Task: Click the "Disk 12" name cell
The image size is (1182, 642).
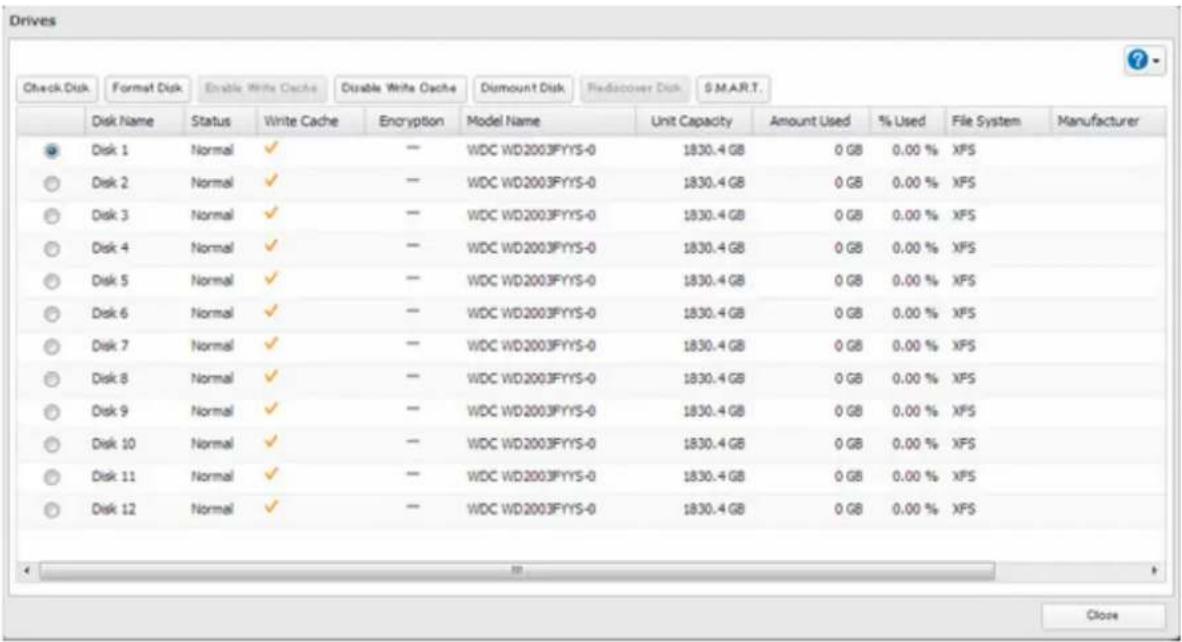Action: pos(114,509)
